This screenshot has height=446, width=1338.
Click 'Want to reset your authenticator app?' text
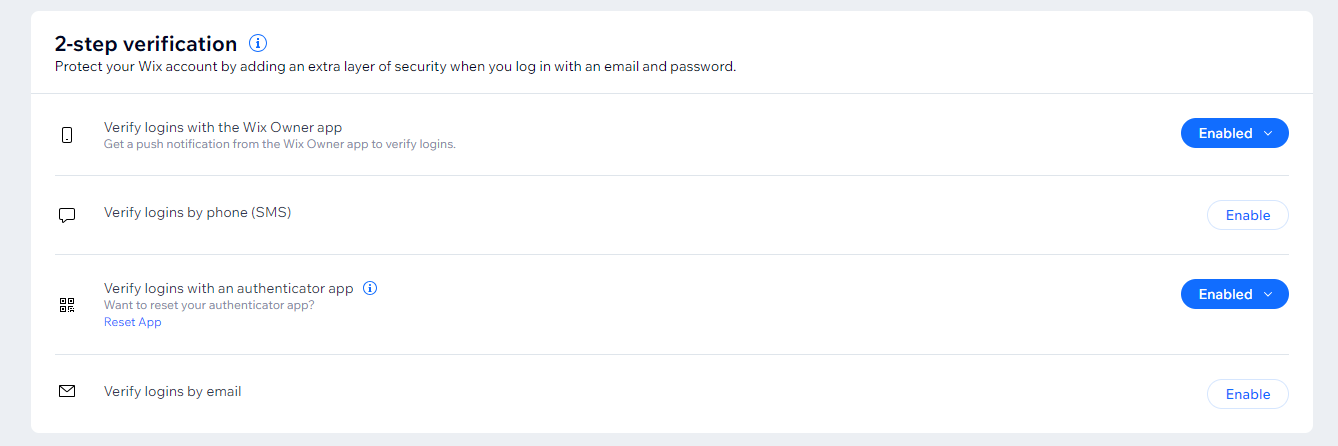coord(209,305)
